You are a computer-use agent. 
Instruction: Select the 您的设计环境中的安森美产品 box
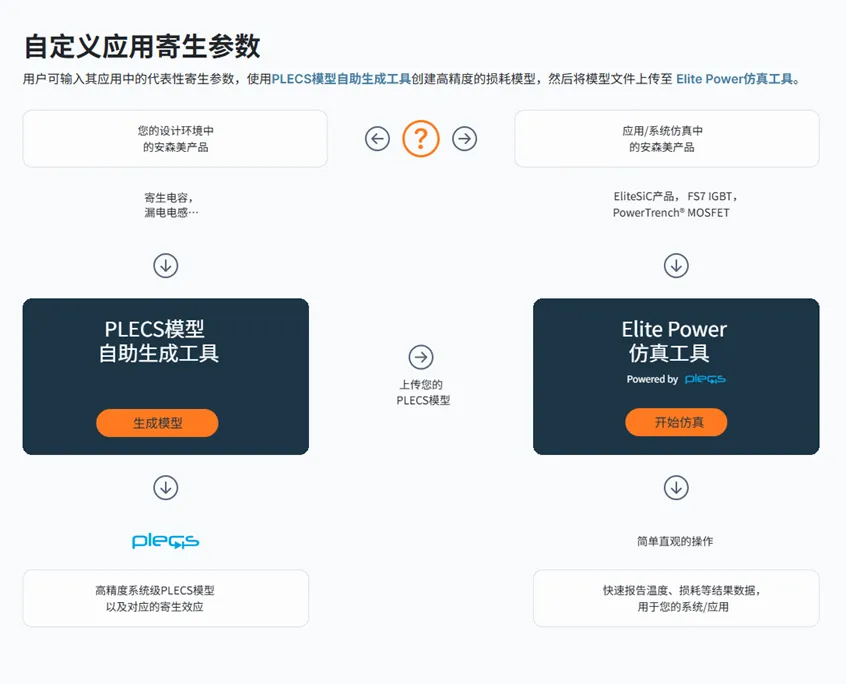pos(175,139)
